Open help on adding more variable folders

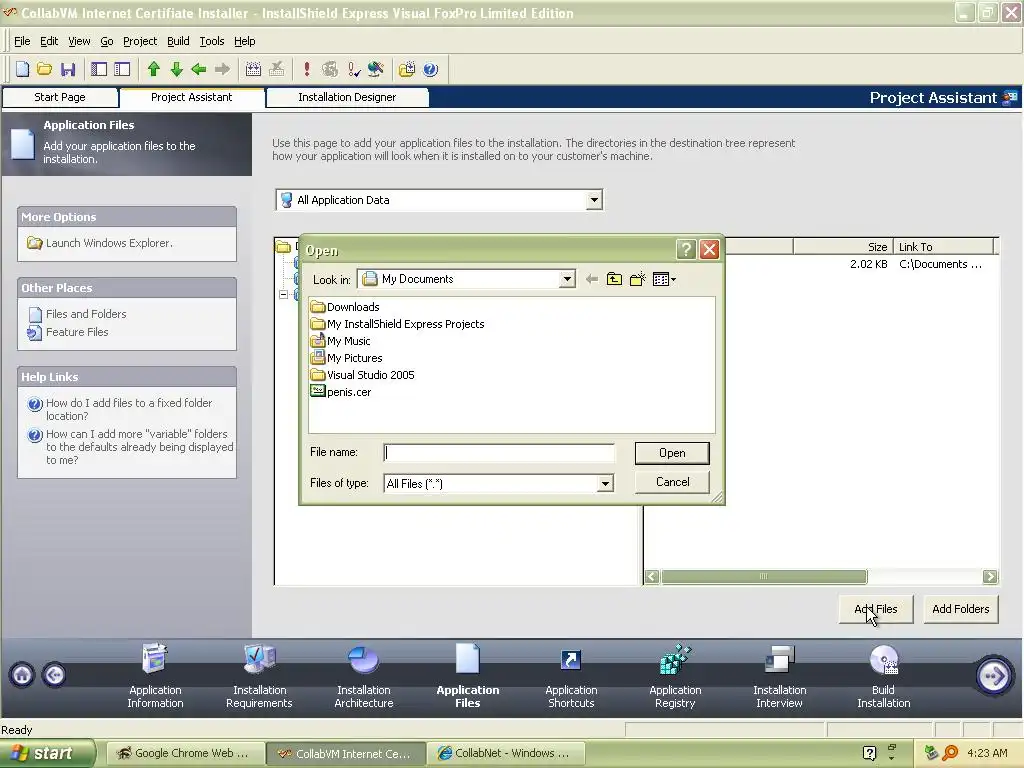[x=139, y=447]
